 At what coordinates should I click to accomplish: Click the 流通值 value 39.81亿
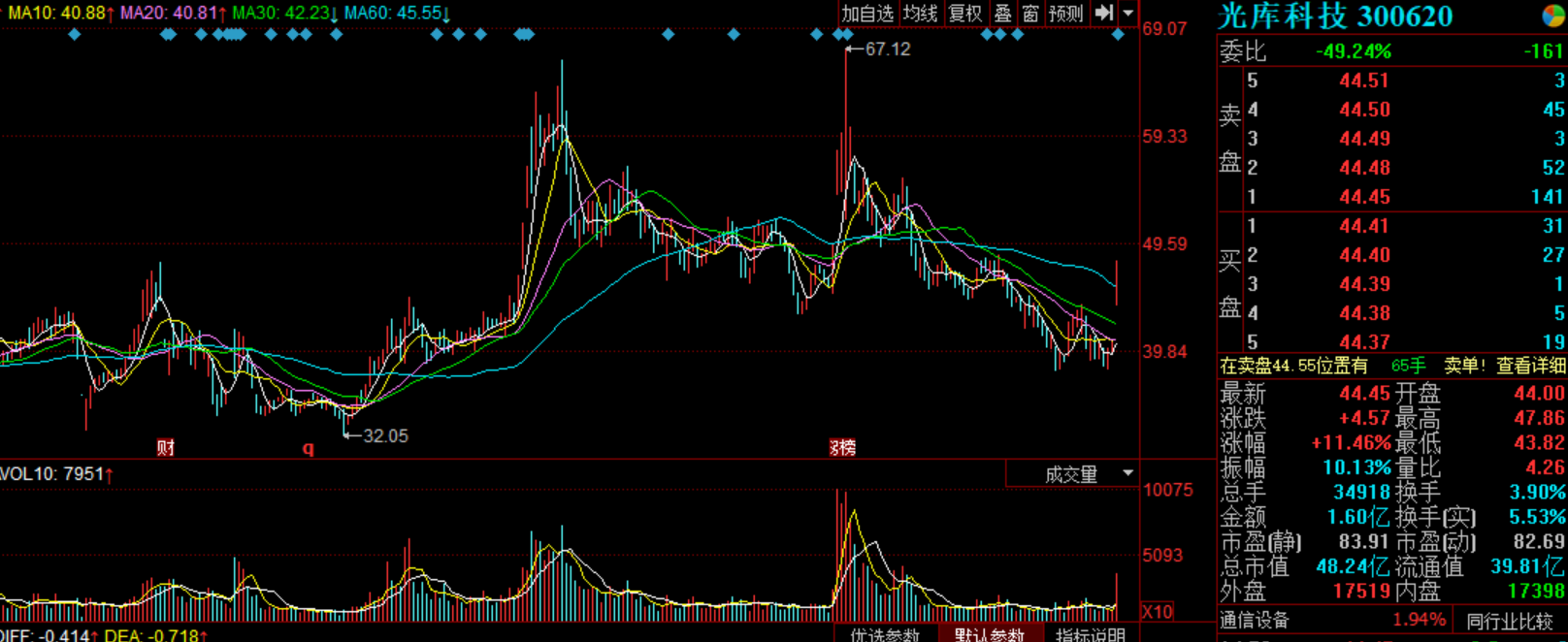1527,566
